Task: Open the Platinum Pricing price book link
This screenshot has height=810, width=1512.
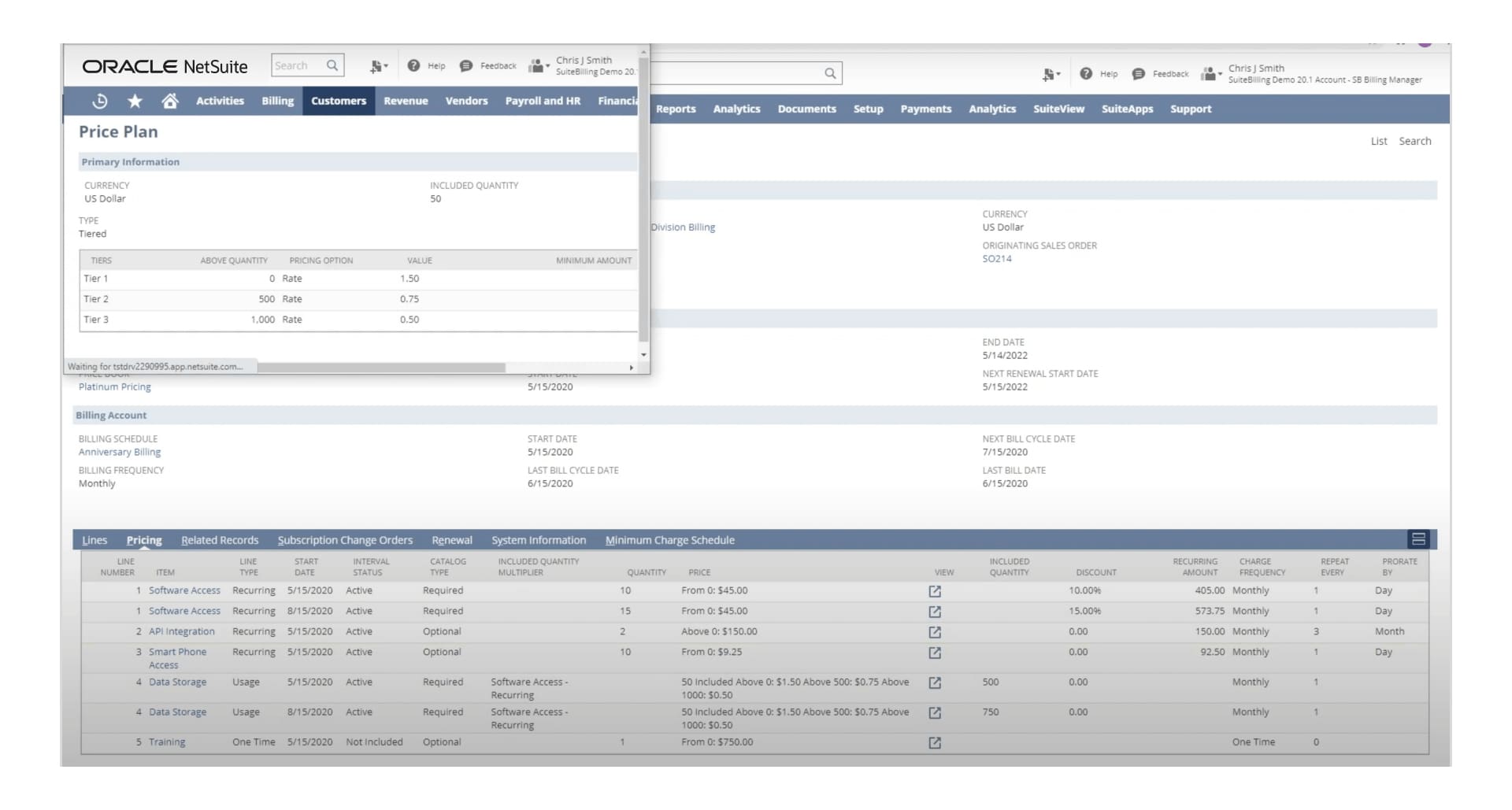Action: (115, 387)
